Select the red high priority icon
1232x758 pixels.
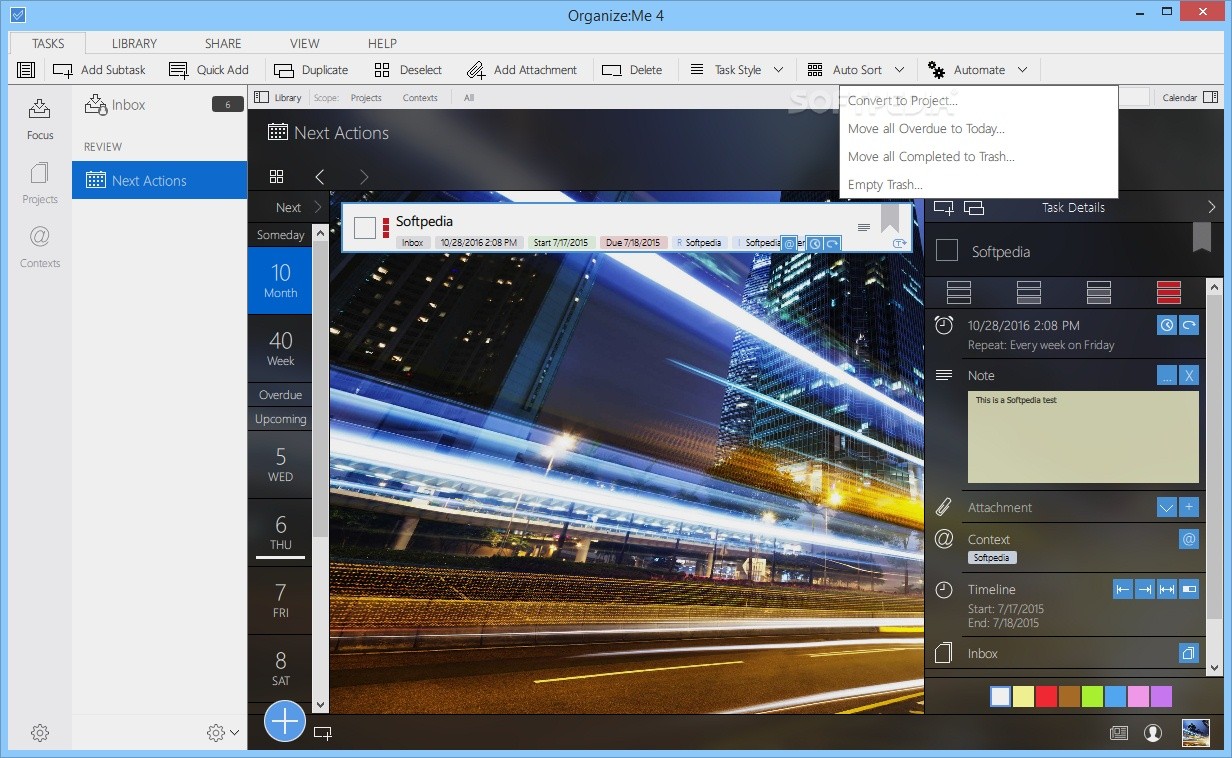pos(1169,292)
